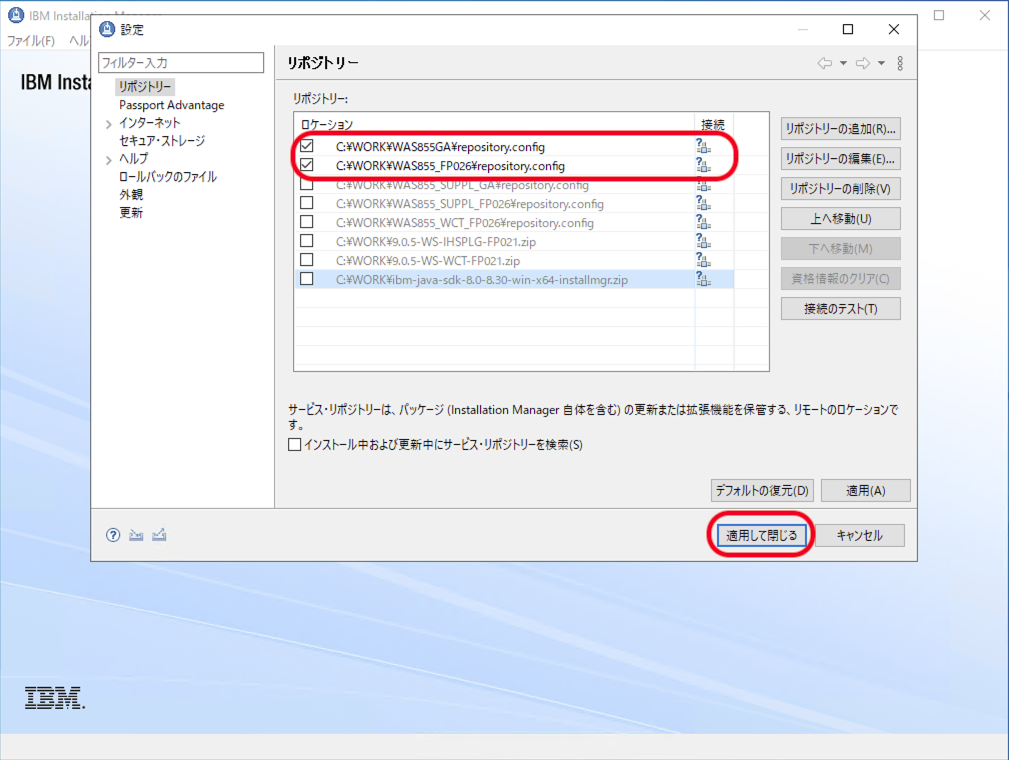Click the キャンセル button
This screenshot has width=1009, height=760.
[860, 535]
